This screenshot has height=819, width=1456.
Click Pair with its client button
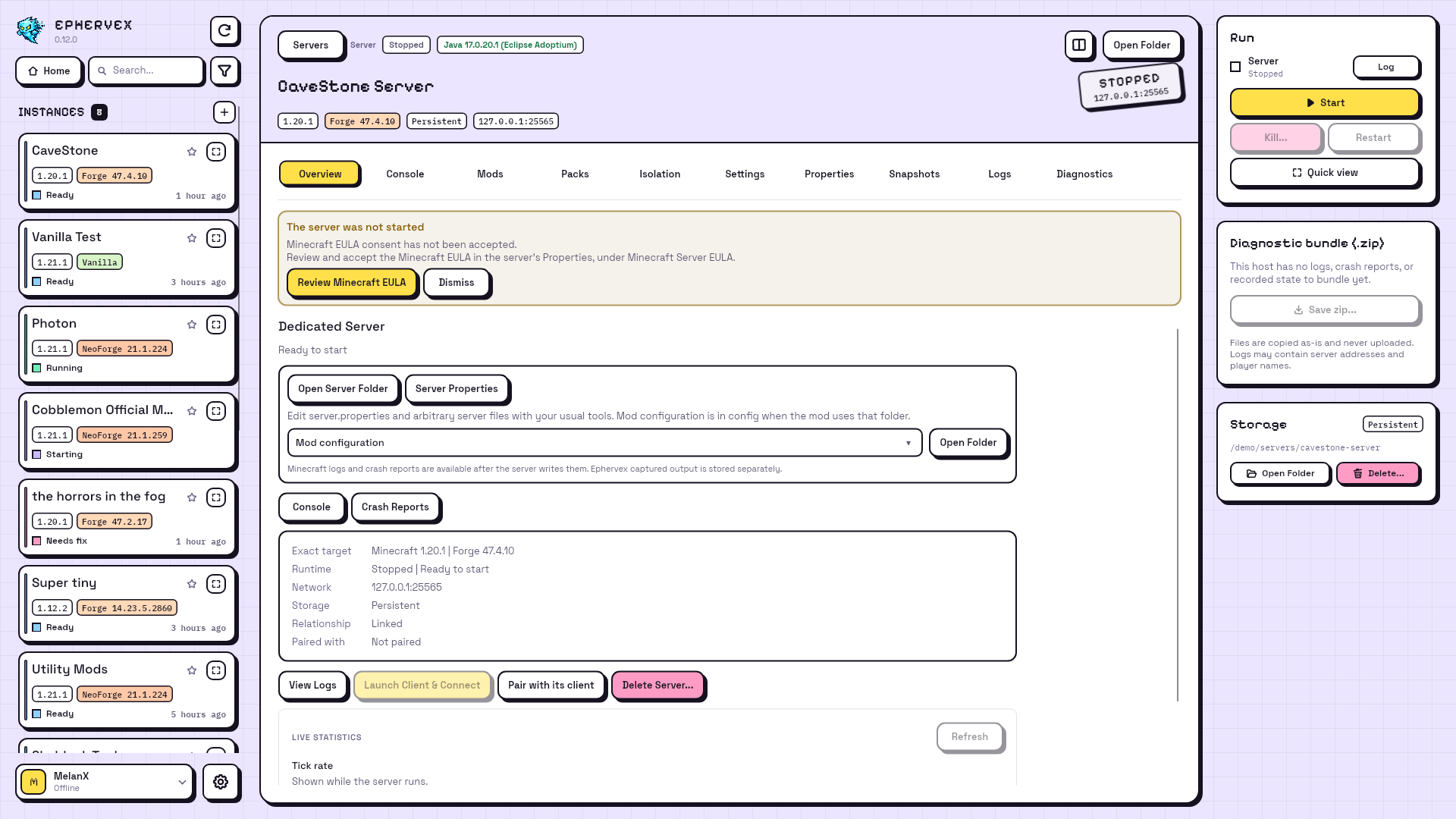551,685
